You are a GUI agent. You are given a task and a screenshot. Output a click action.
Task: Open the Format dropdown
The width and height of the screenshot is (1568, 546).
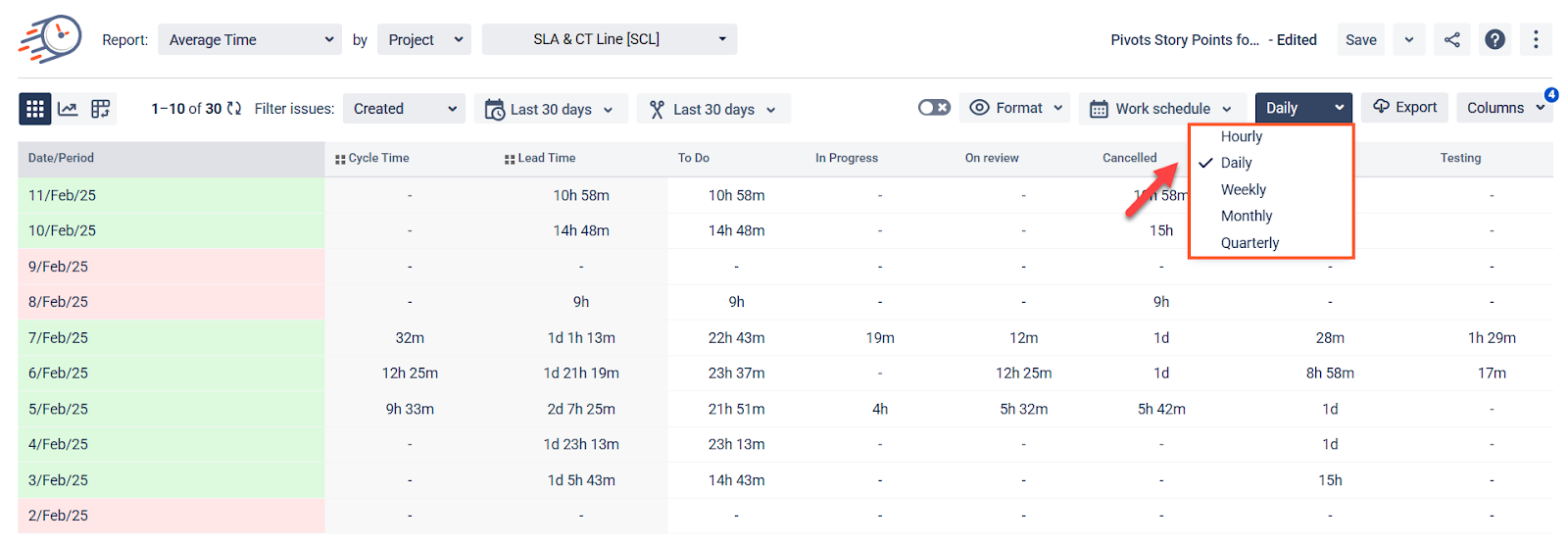pos(1014,108)
